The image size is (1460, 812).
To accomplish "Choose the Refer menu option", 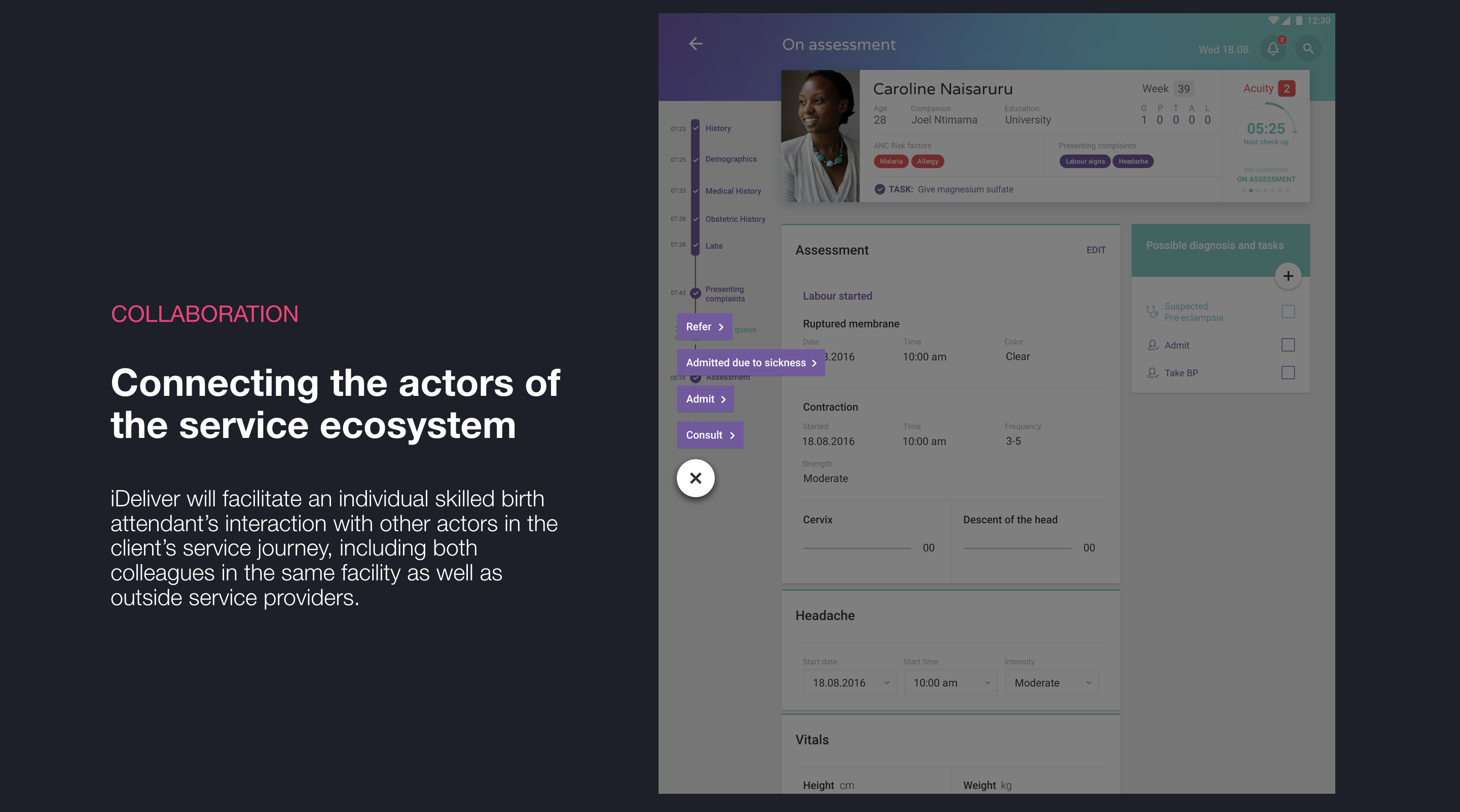I will 705,327.
